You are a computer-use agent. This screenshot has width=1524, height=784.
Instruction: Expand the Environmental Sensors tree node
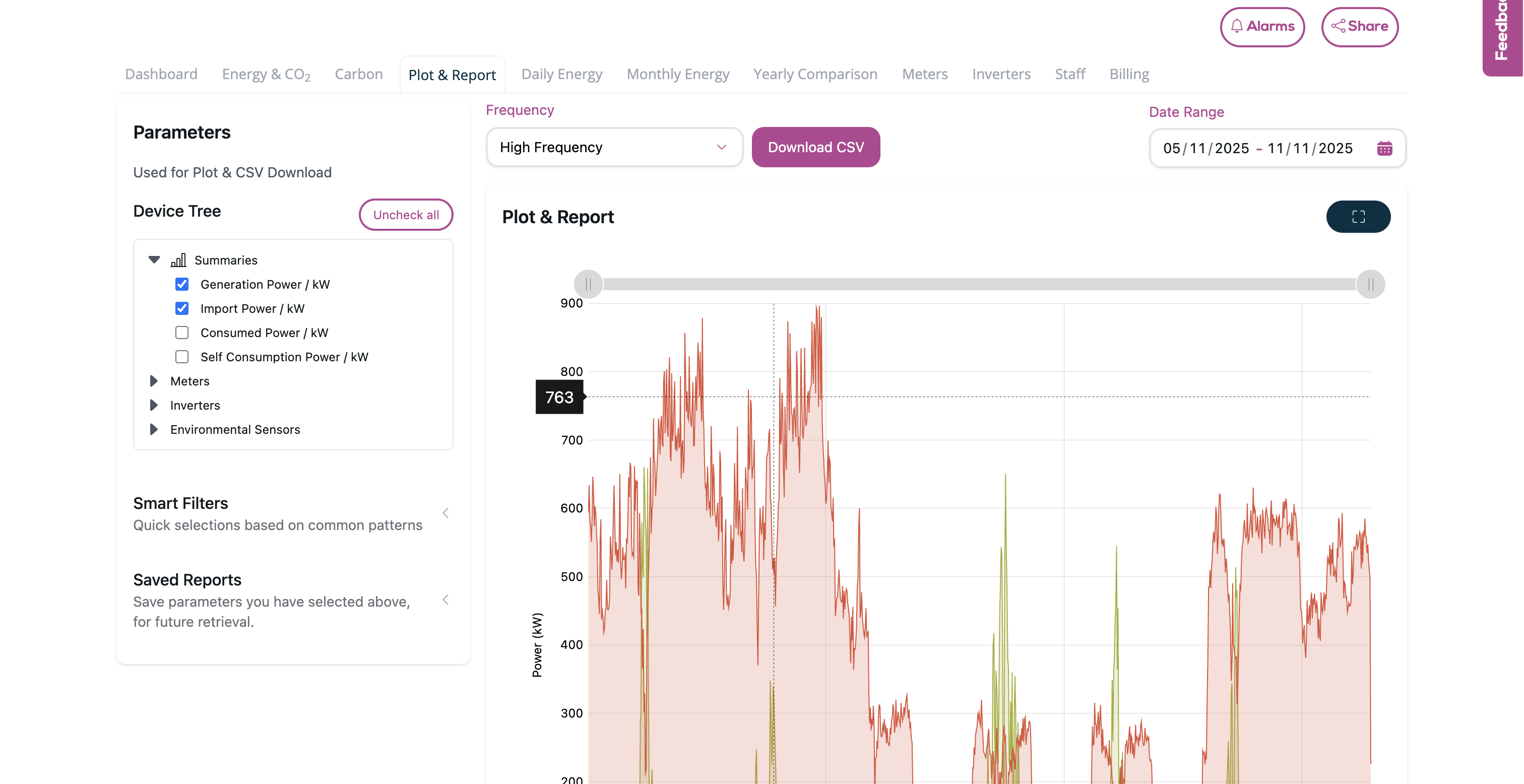tap(154, 430)
